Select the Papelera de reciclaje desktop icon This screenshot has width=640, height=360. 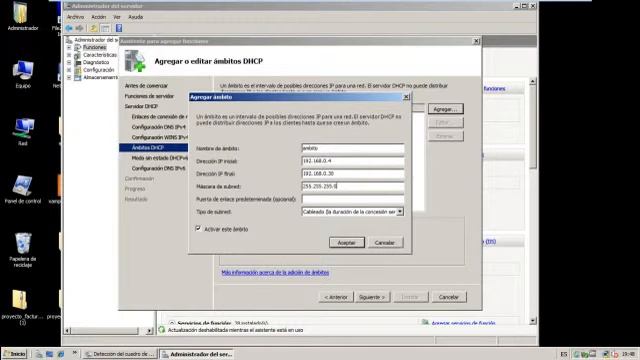tap(23, 250)
